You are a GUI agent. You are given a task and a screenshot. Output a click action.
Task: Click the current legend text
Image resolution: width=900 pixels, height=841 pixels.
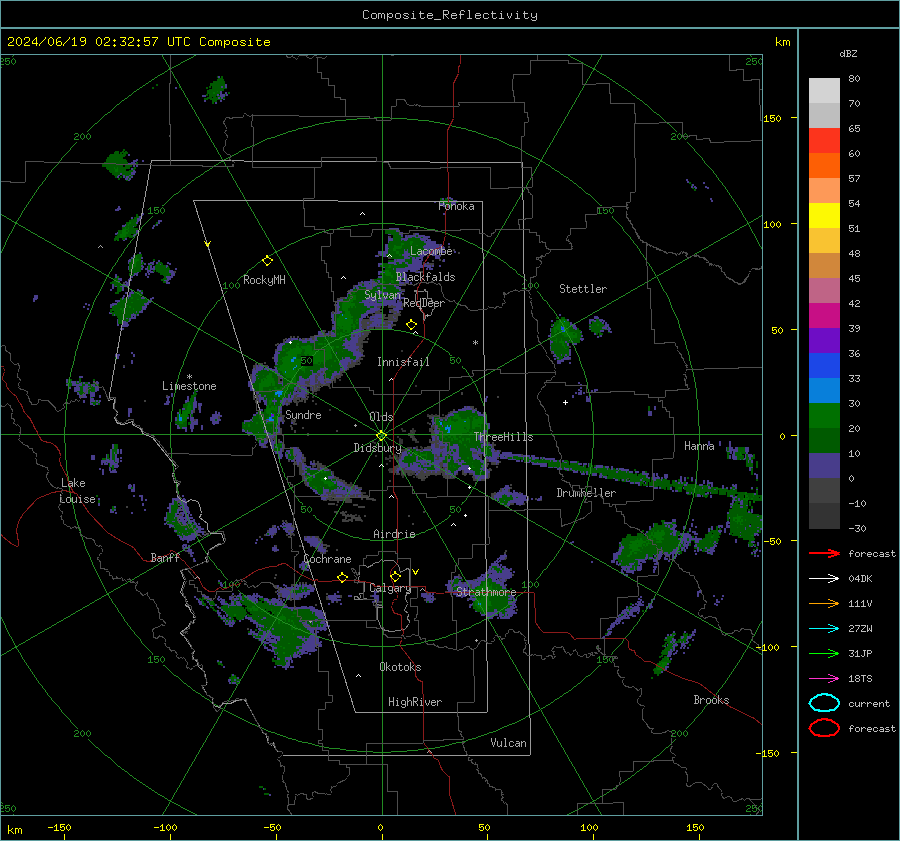coord(869,703)
